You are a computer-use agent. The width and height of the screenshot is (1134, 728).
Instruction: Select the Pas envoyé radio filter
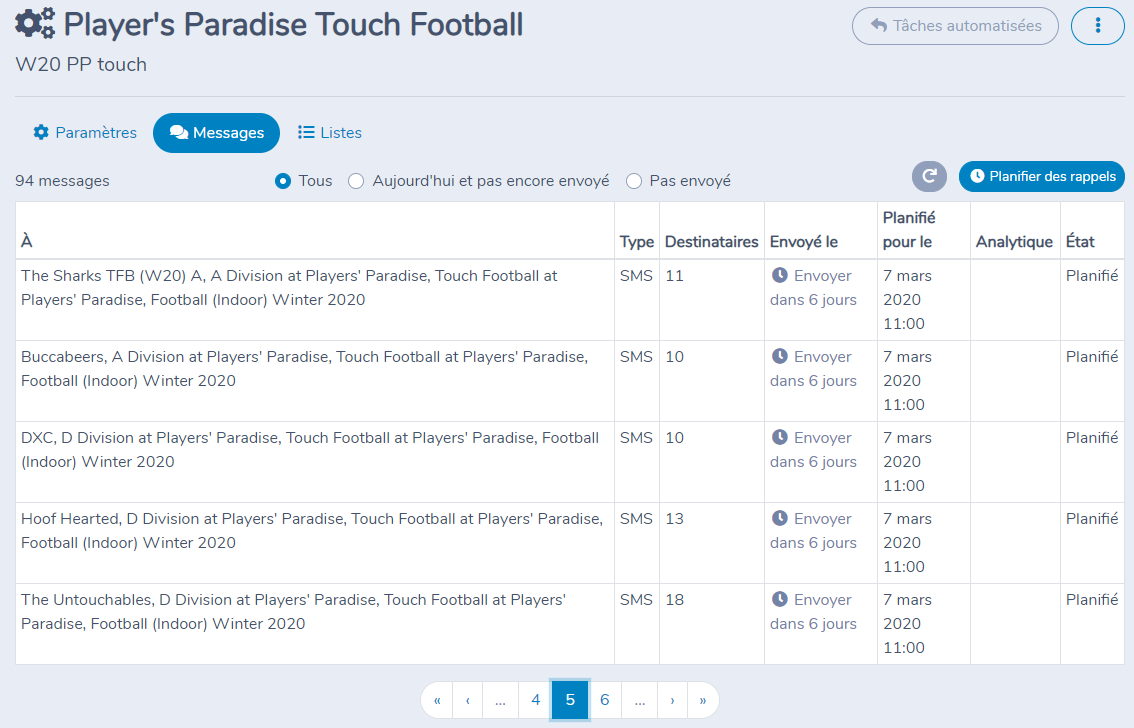(x=634, y=181)
